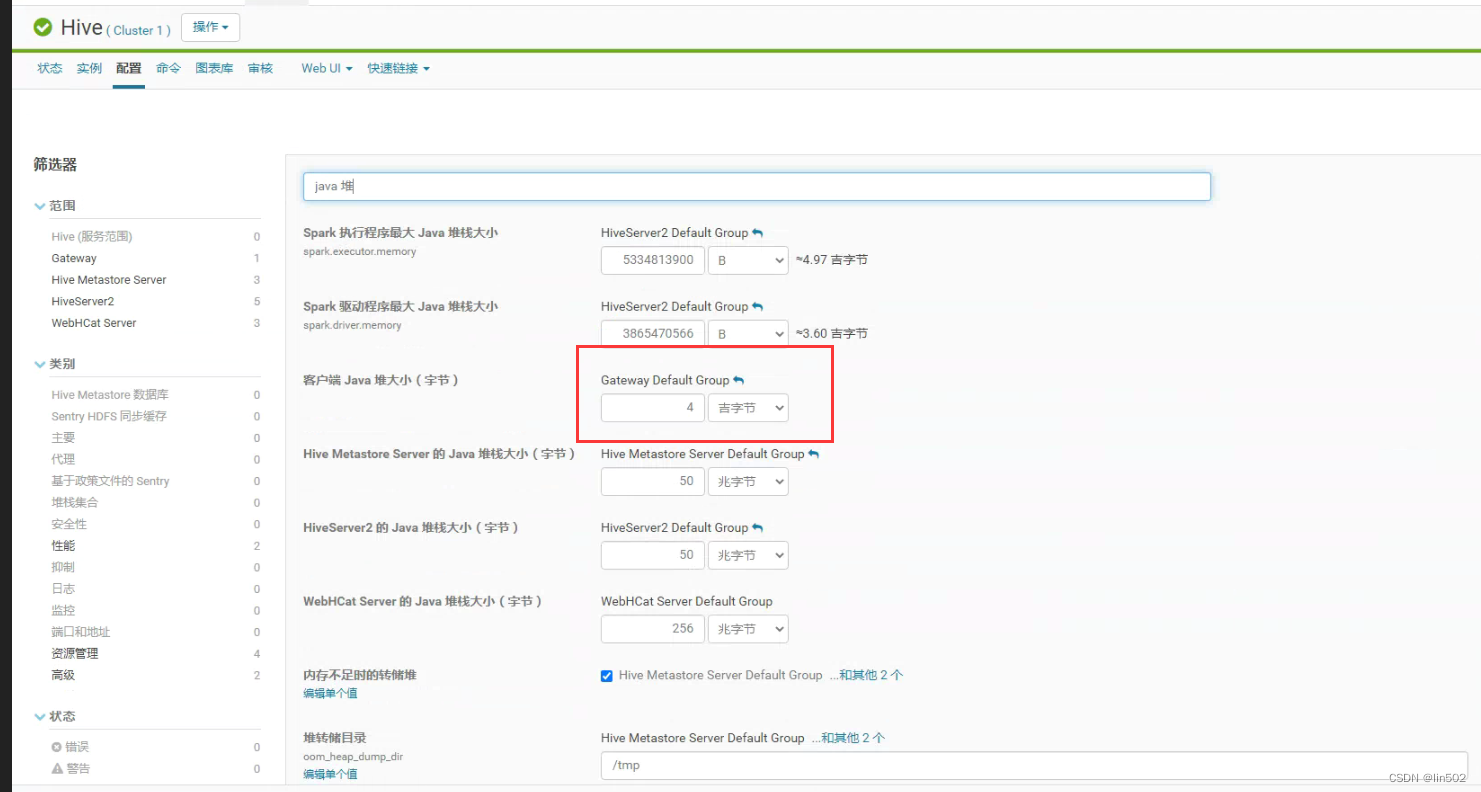Open unit dropdown for WebHCat Server heap

748,629
